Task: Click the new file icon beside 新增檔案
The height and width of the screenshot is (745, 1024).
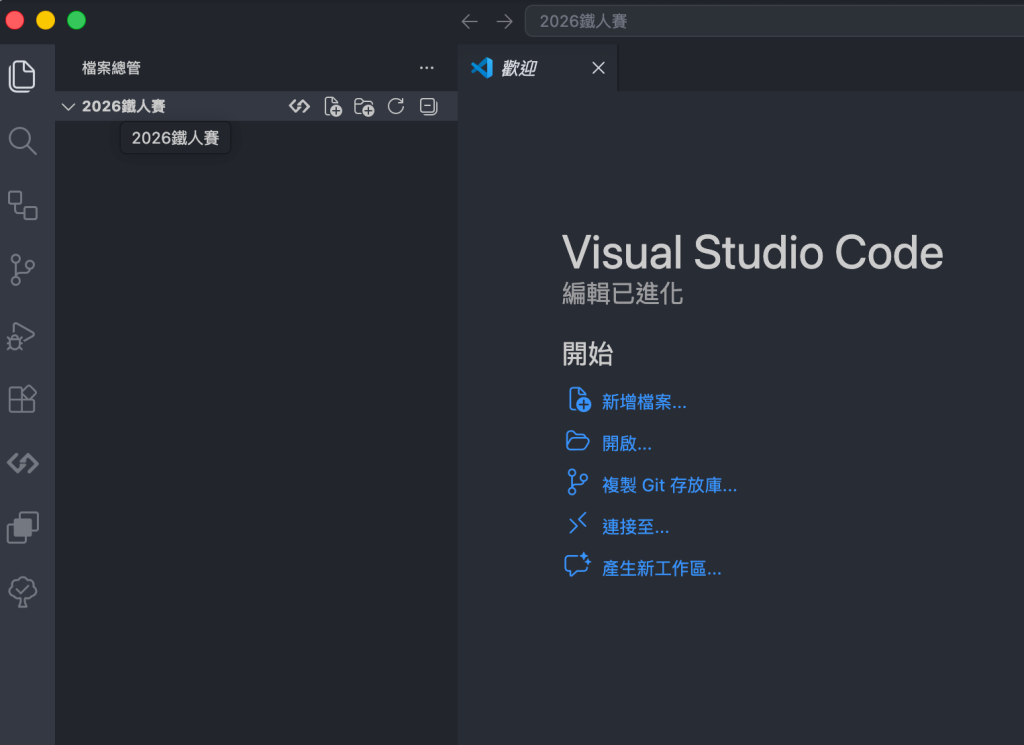Action: pyautogui.click(x=579, y=400)
